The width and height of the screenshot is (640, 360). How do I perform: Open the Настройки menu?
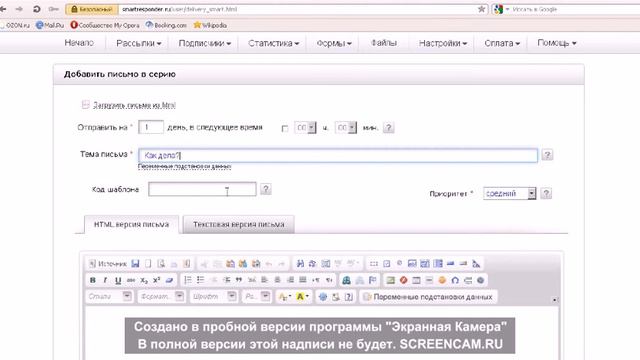click(443, 43)
